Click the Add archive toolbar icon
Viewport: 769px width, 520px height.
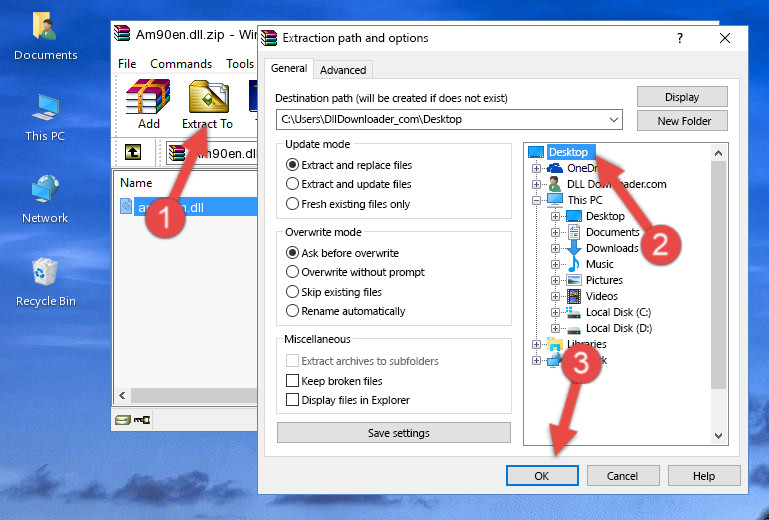[148, 104]
